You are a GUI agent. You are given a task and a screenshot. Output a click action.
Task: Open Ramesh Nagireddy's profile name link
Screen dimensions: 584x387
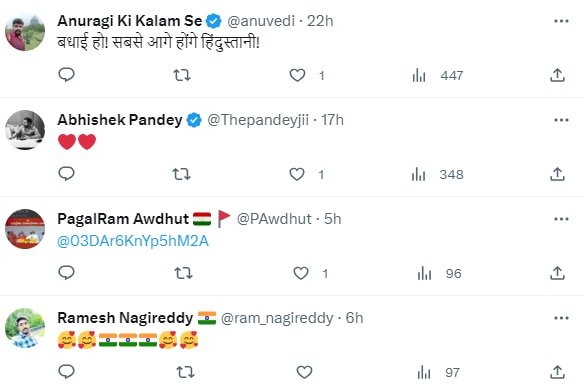(x=125, y=318)
